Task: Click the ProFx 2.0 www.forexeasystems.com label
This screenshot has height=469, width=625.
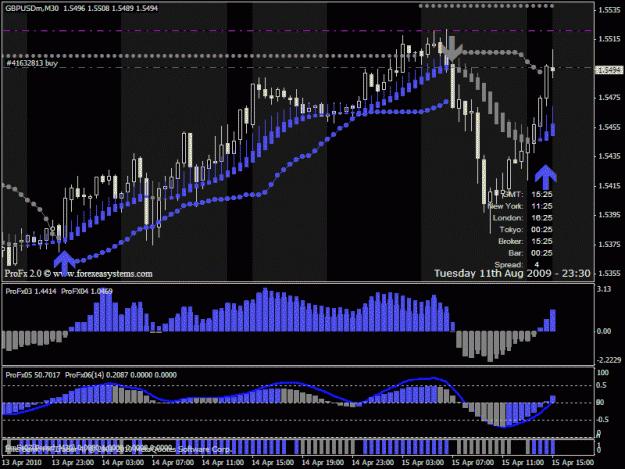Action: coord(79,274)
